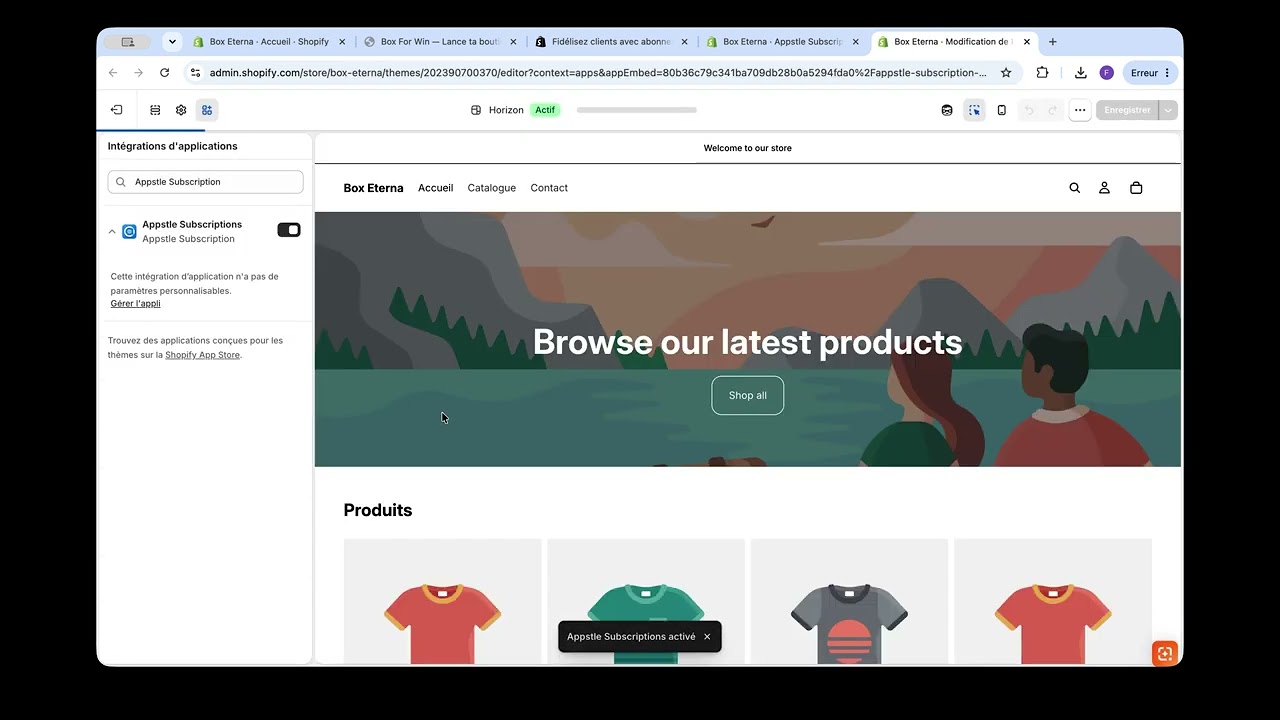Click the Erreur Chrome menu button
The height and width of the screenshot is (720, 1280).
click(x=1150, y=73)
